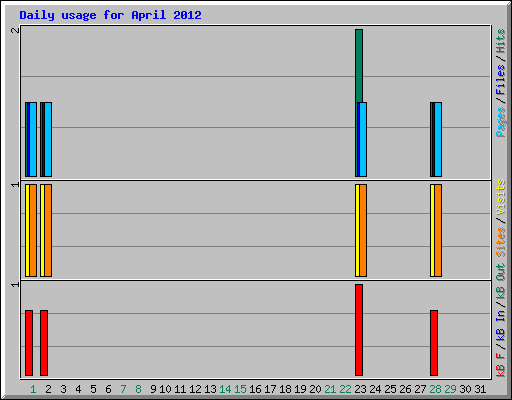Viewport: 512px width, 400px height.
Task: Click the day '5' x-axis label
Action: (x=93, y=389)
